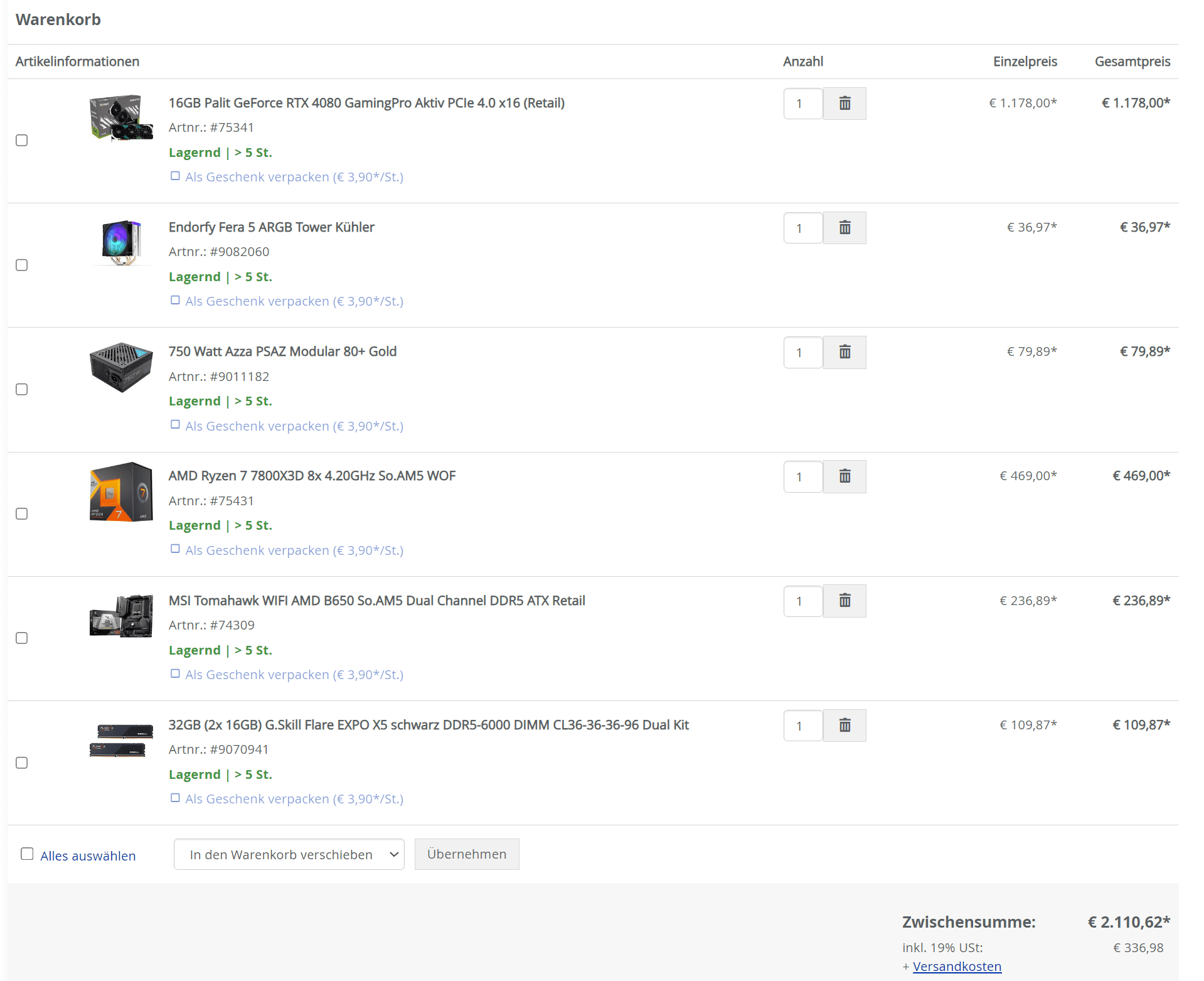Viewport: 1204px width, 981px height.
Task: Open the 750 Watt Azza PSAZ Modular title
Action: point(282,351)
